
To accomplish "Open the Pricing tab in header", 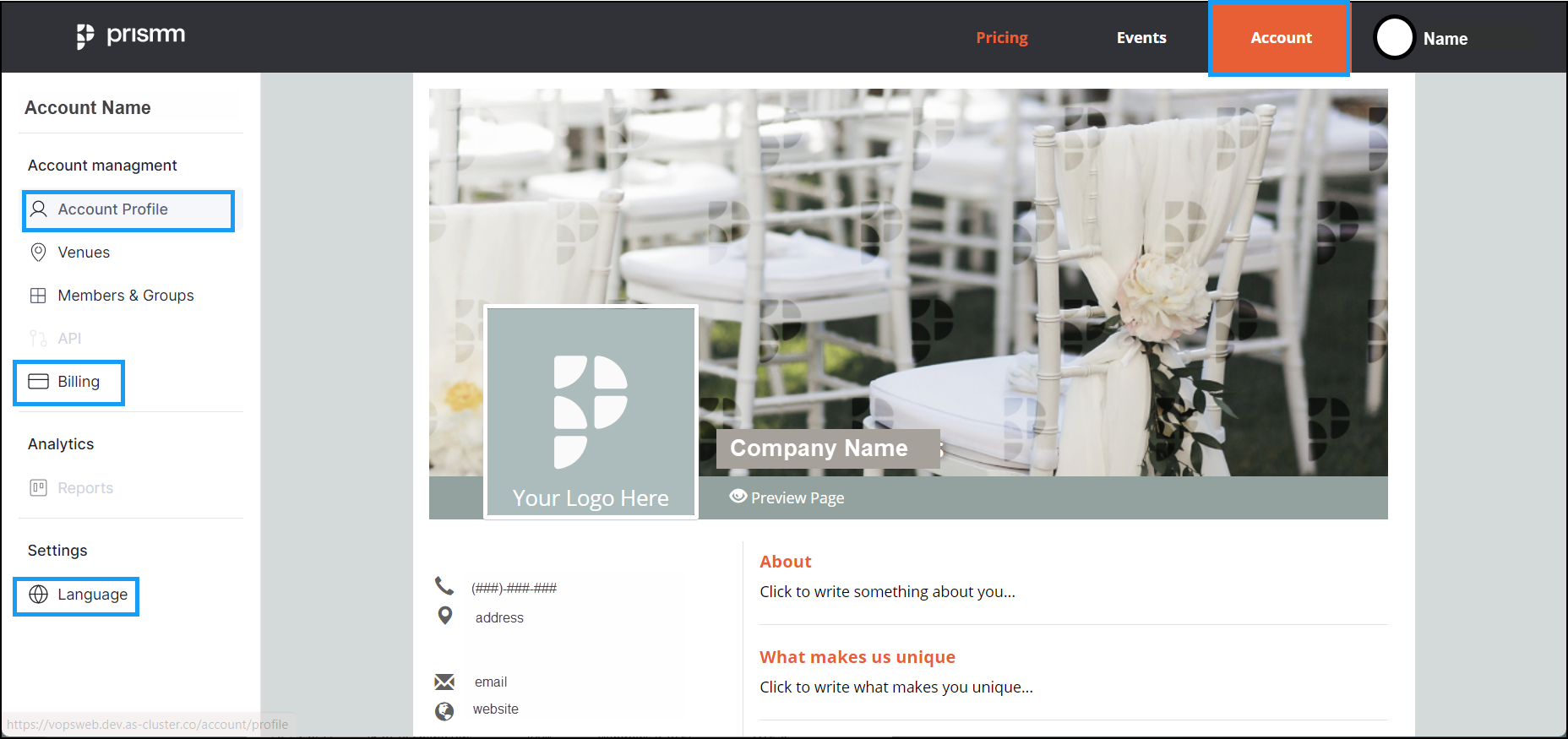I will tap(1002, 38).
